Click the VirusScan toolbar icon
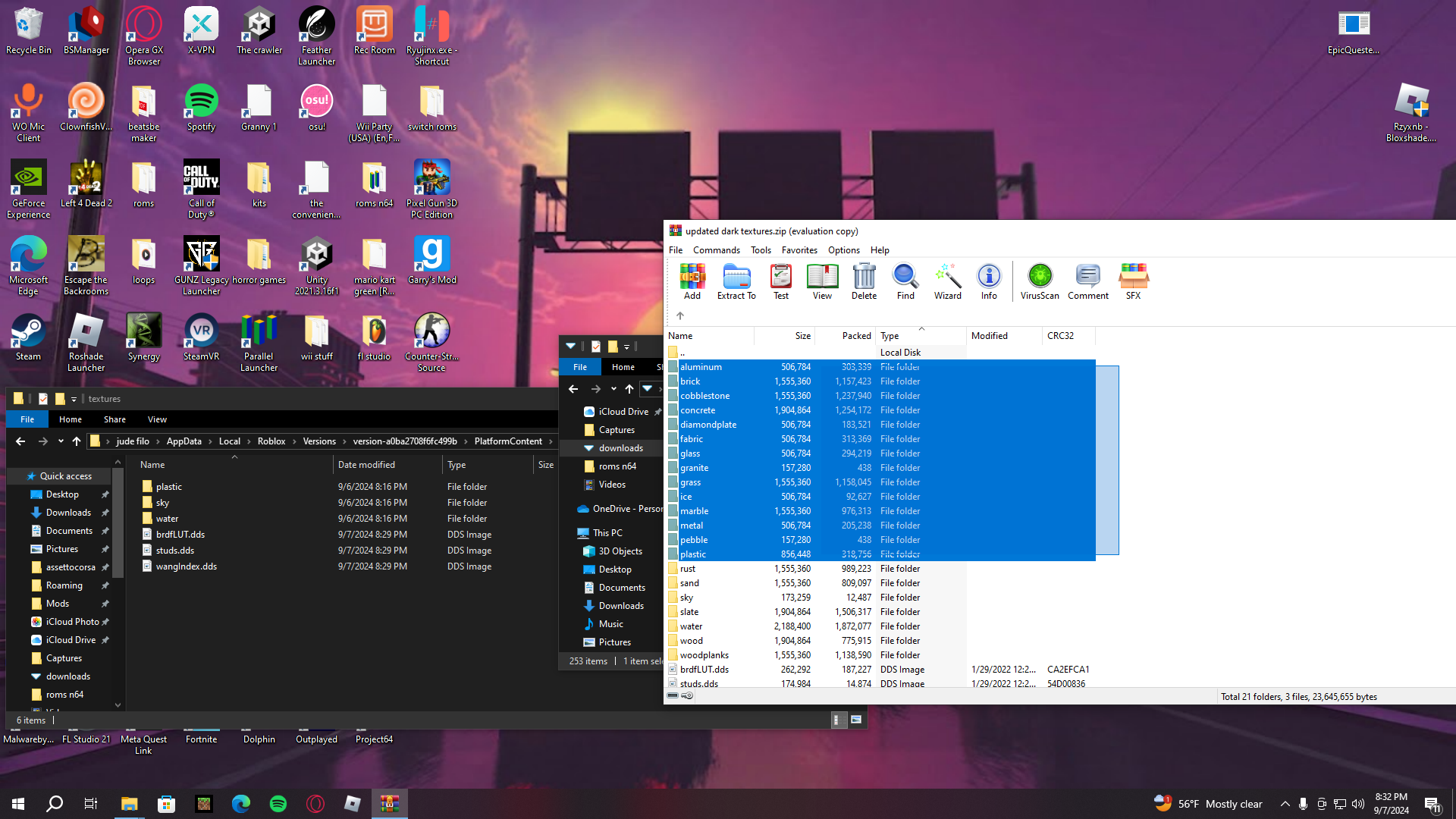Image resolution: width=1456 pixels, height=819 pixels. tap(1039, 282)
